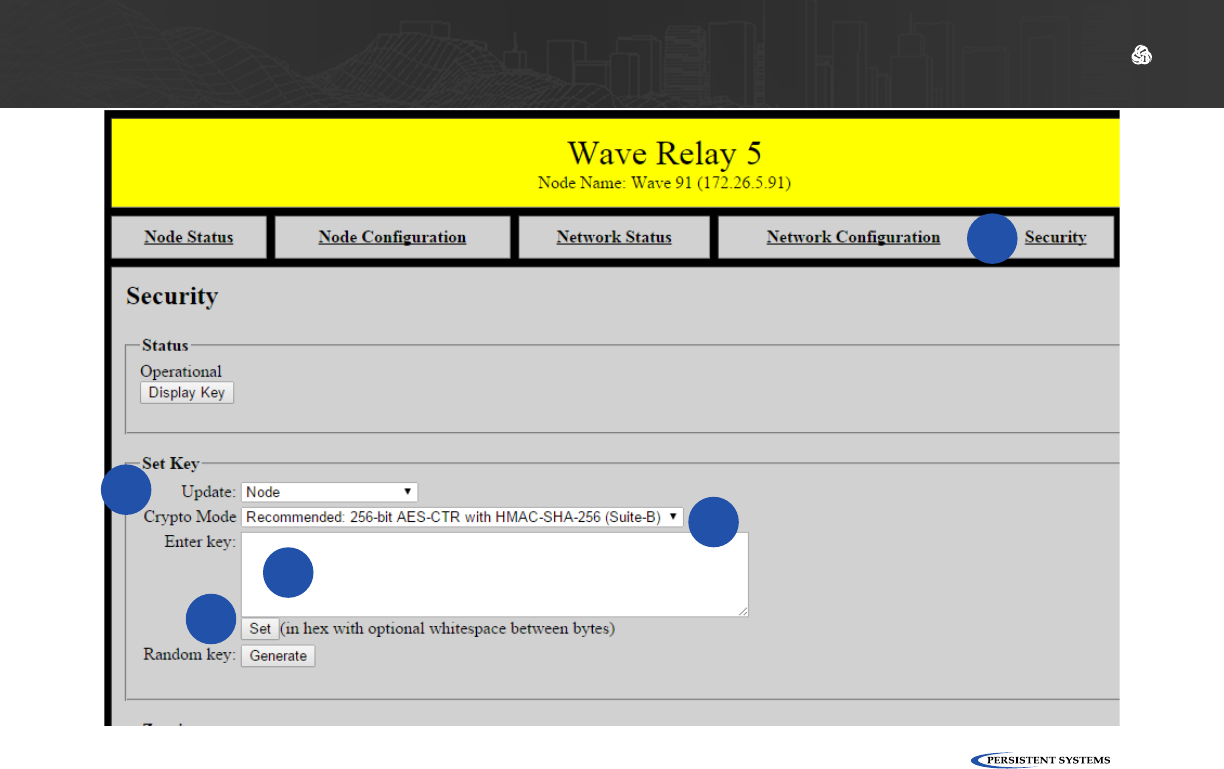Click the Display Key button
1224x769 pixels.
tap(187, 393)
